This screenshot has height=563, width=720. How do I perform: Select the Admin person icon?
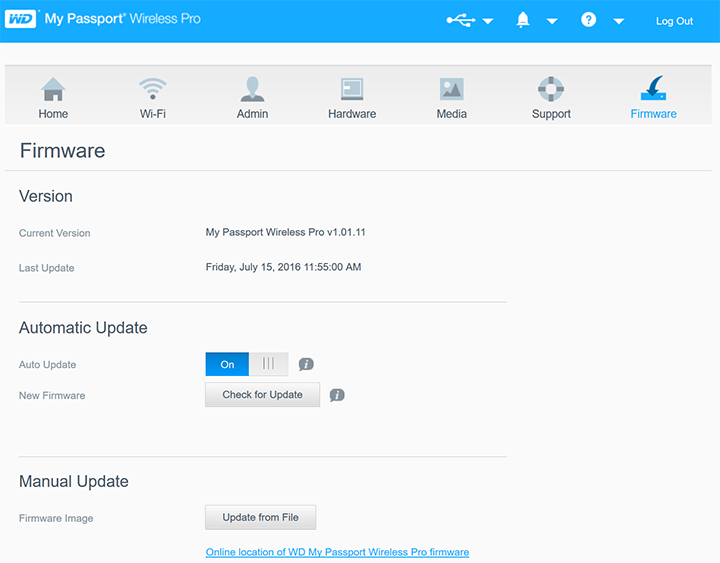(x=252, y=90)
